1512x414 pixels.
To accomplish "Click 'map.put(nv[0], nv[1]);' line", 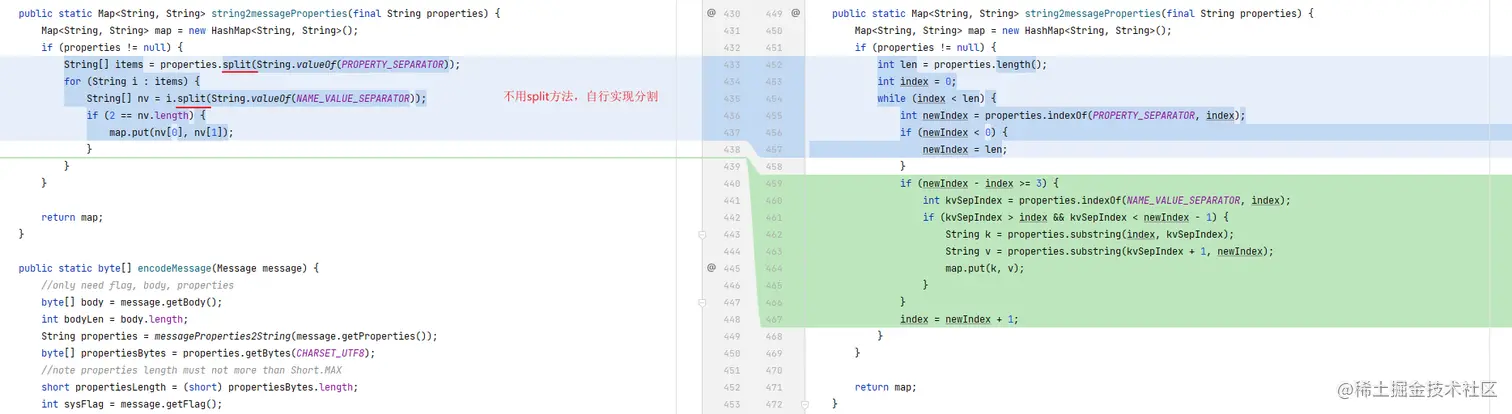I will pyautogui.click(x=170, y=132).
